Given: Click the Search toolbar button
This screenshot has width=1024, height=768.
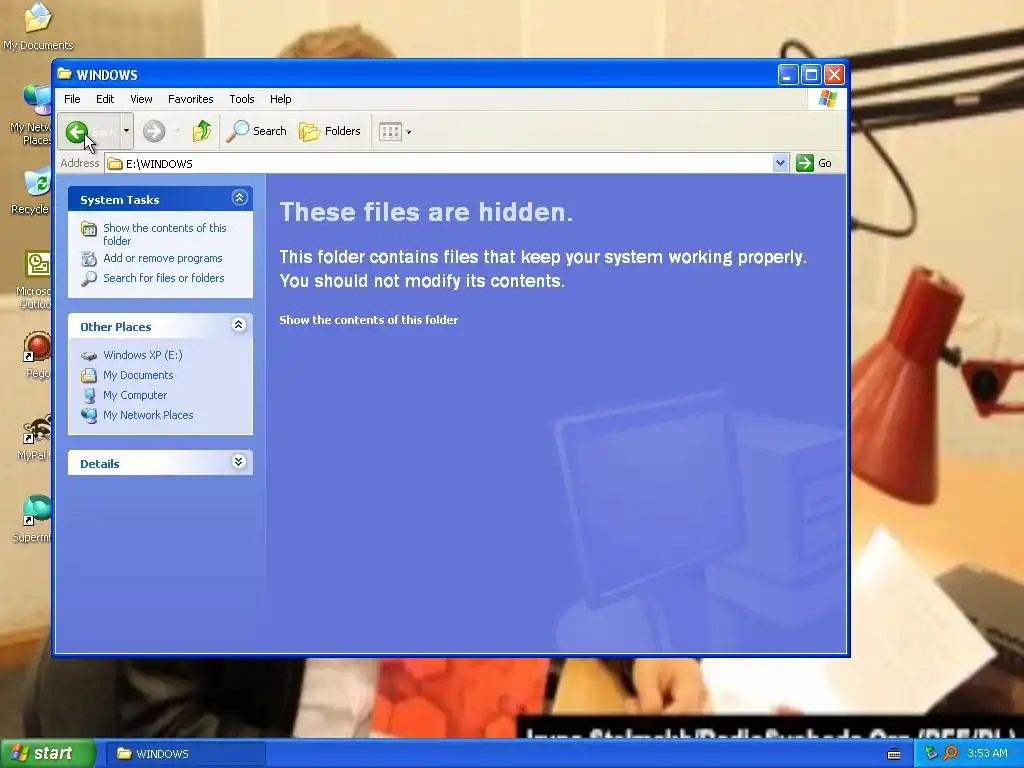Looking at the screenshot, I should point(257,131).
